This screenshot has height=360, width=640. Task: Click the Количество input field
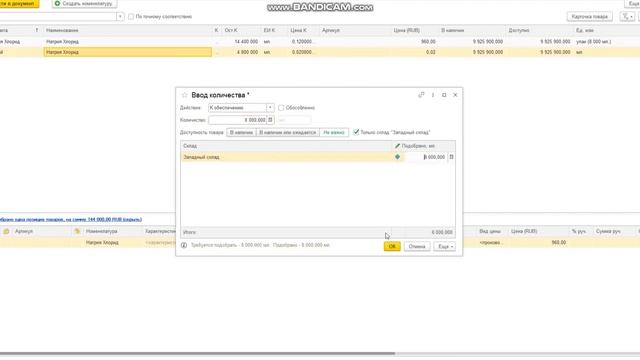point(238,120)
